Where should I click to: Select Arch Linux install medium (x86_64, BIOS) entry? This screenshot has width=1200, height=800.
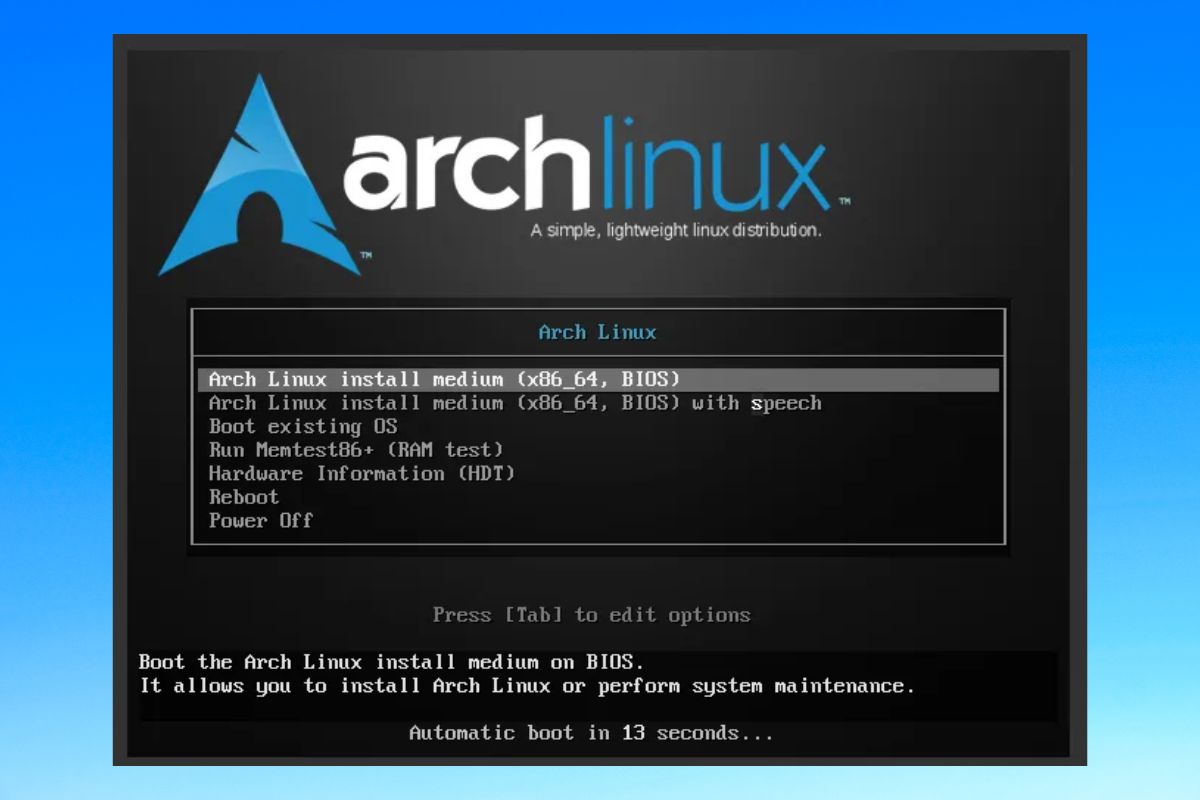click(598, 380)
